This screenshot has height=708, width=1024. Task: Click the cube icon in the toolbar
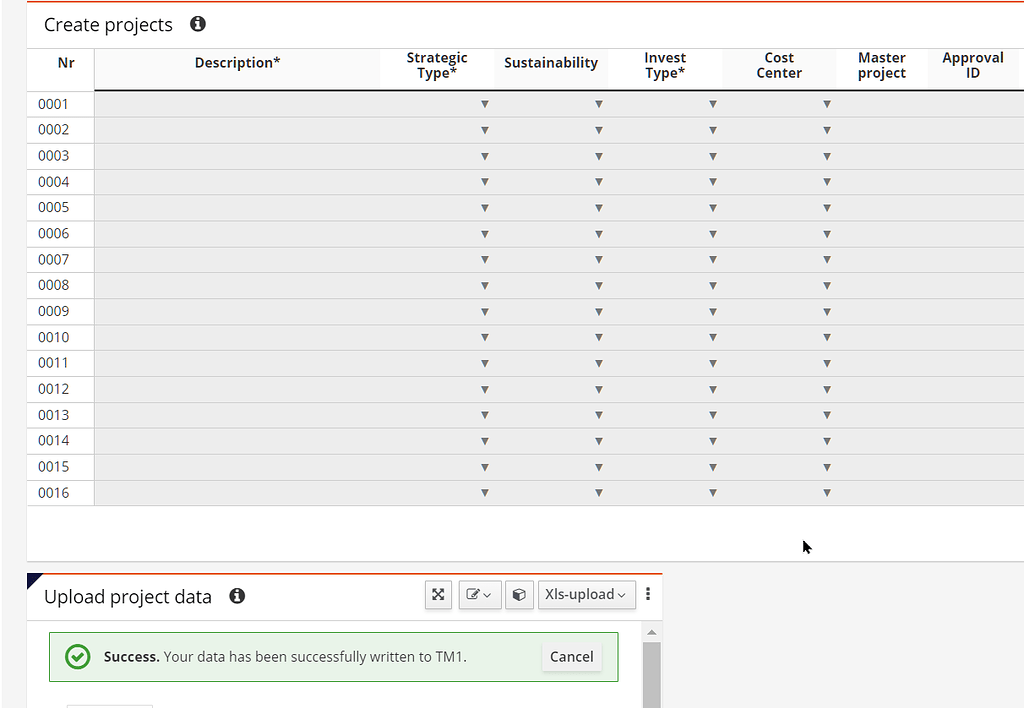click(519, 594)
